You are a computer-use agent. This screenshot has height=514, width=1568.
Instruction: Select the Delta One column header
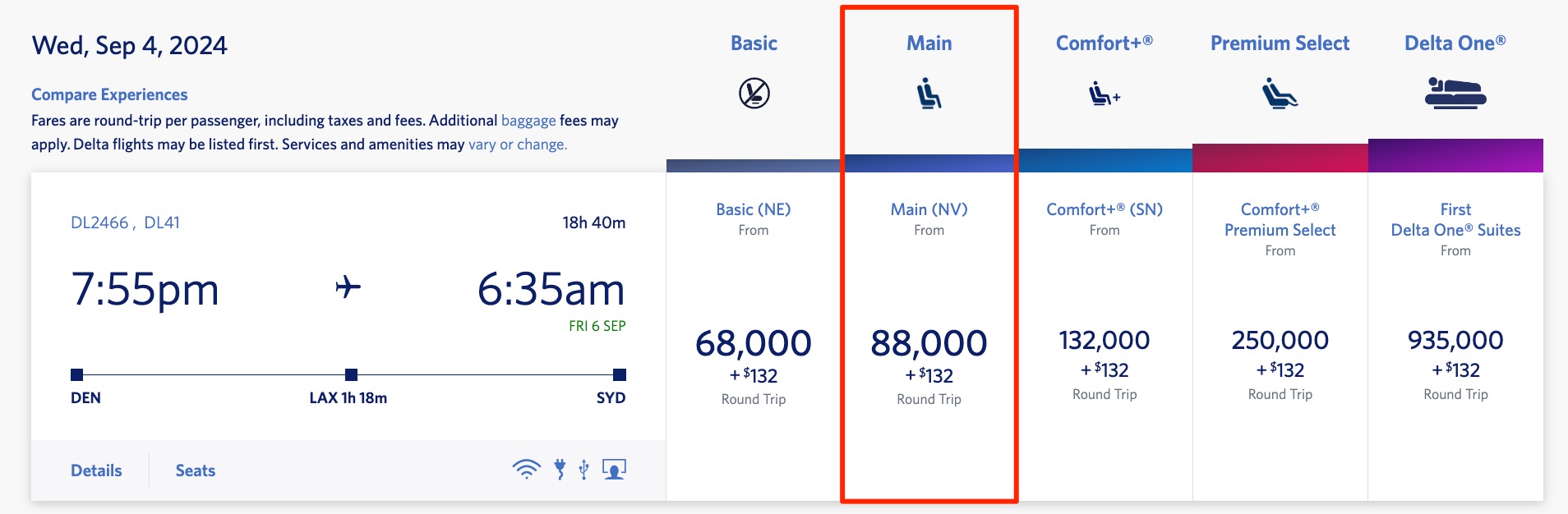[x=1455, y=44]
